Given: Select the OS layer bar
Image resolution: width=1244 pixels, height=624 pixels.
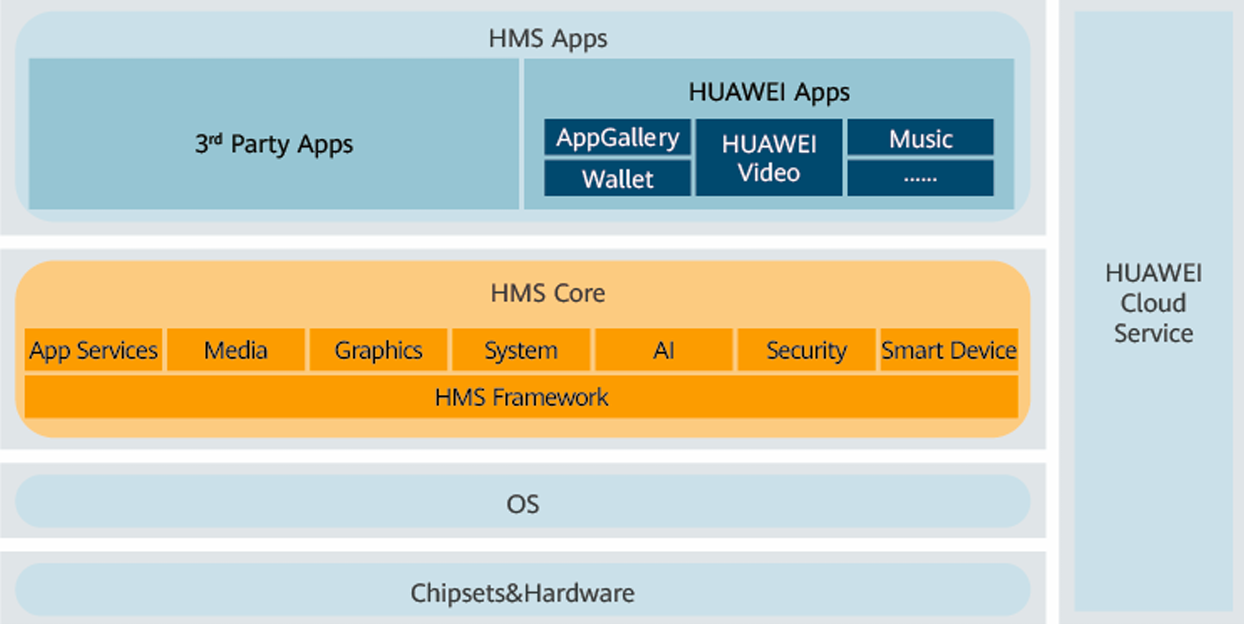Looking at the screenshot, I should coord(522,503).
